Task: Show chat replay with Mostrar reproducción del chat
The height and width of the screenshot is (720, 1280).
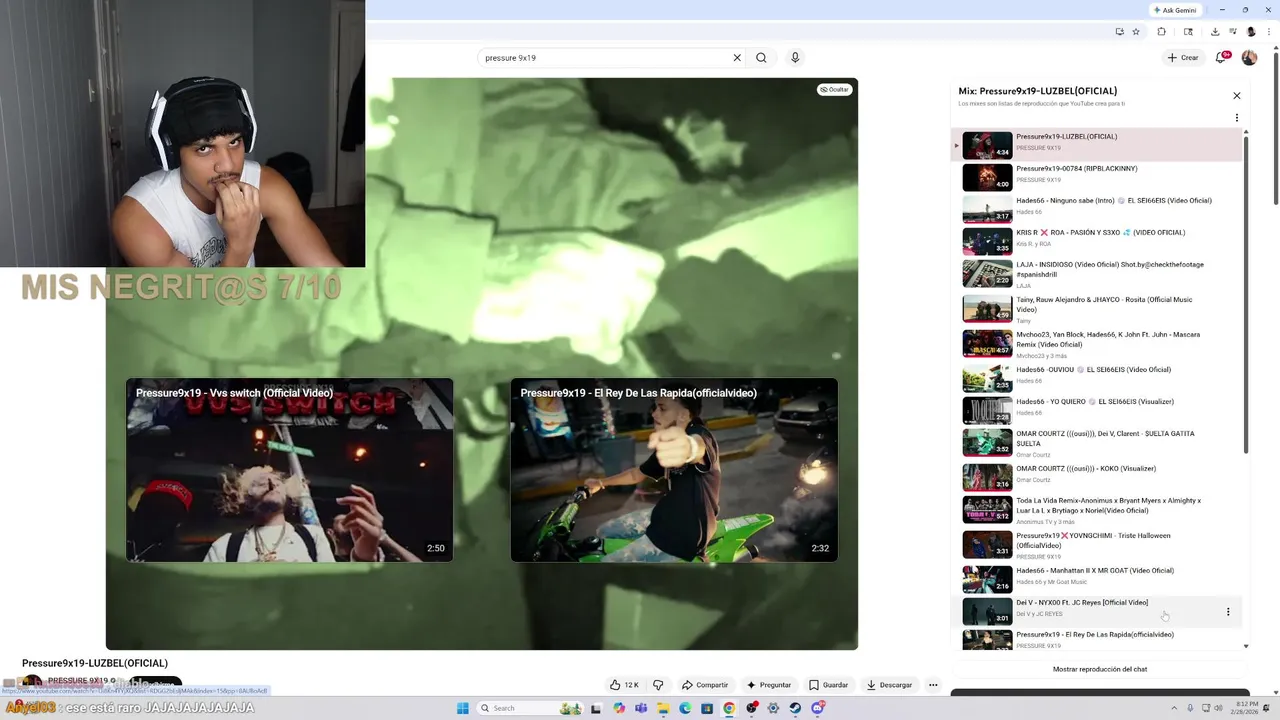Action: point(1100,669)
